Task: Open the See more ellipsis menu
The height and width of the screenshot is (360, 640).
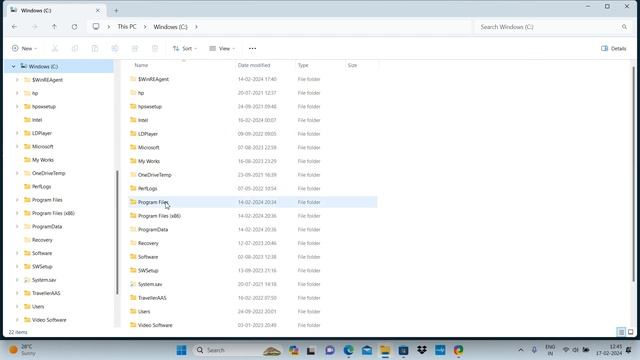Action: (252, 49)
